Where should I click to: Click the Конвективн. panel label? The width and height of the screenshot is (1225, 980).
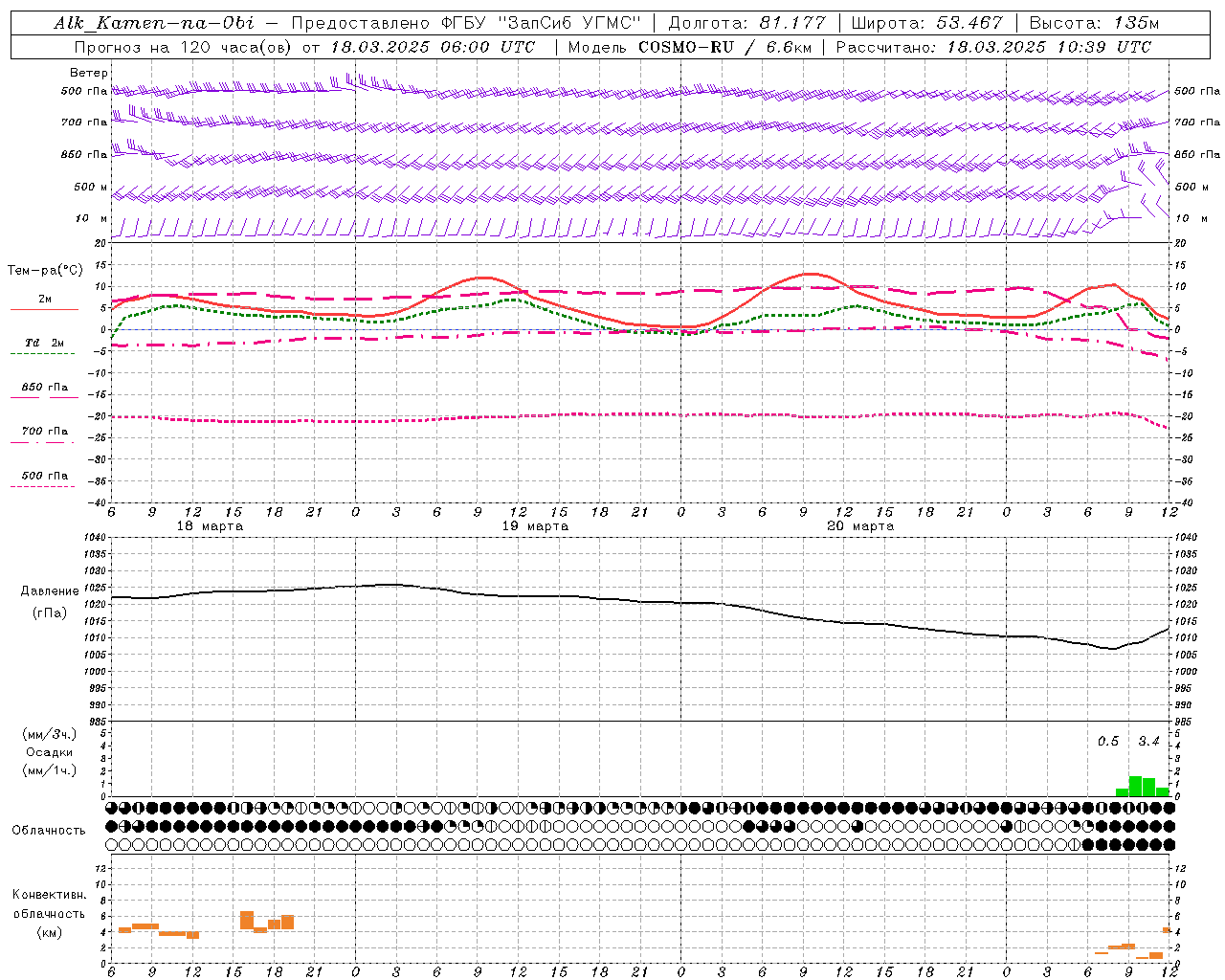click(50, 895)
